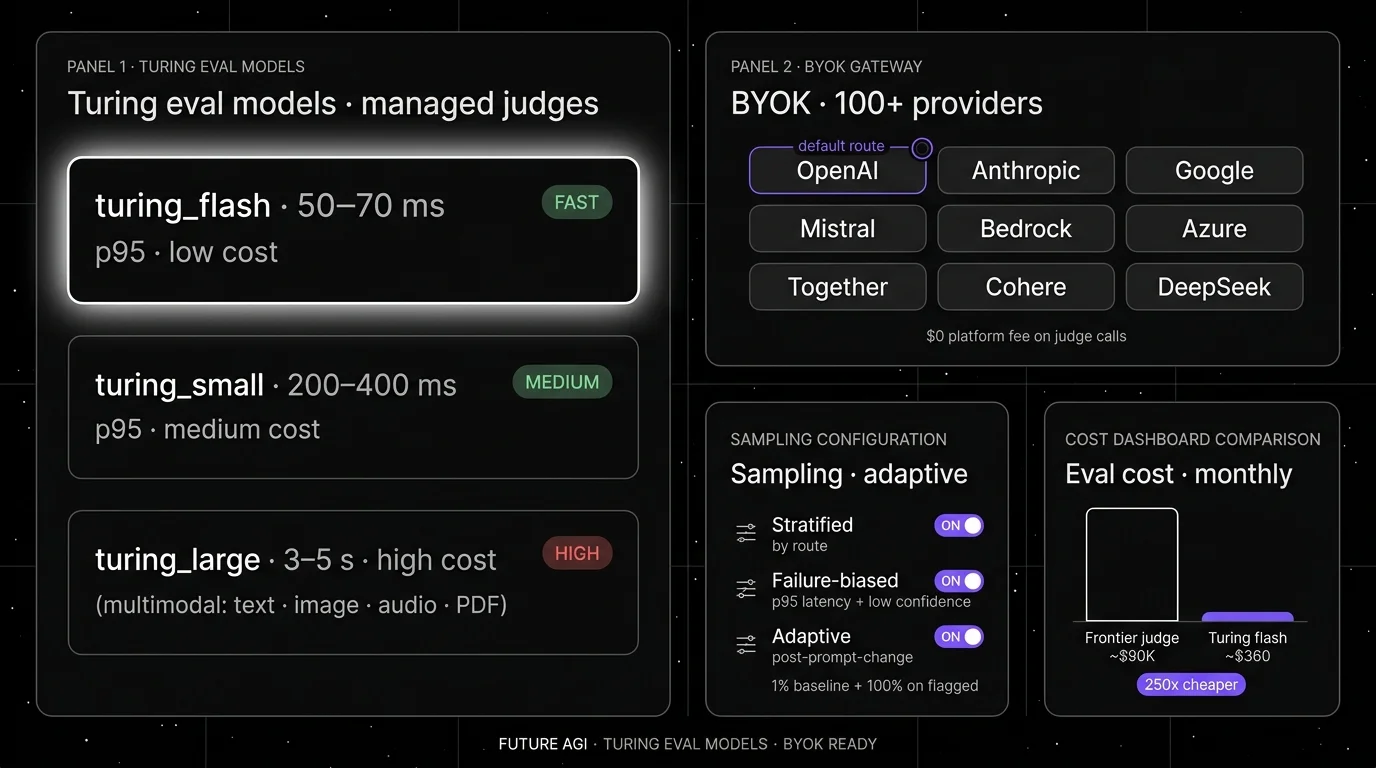Image resolution: width=1376 pixels, height=768 pixels.
Task: Click the 'Sampling · adaptive' heading
Action: coord(849,474)
